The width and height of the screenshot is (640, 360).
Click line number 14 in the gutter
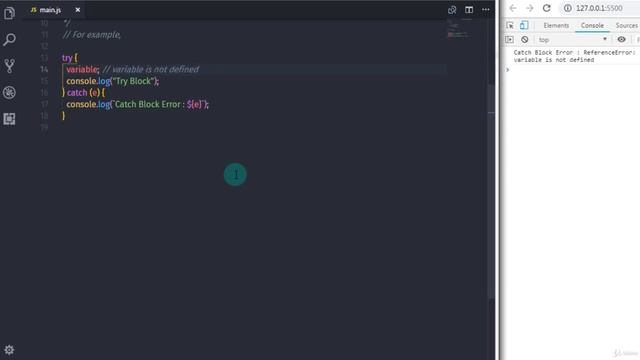(x=44, y=69)
